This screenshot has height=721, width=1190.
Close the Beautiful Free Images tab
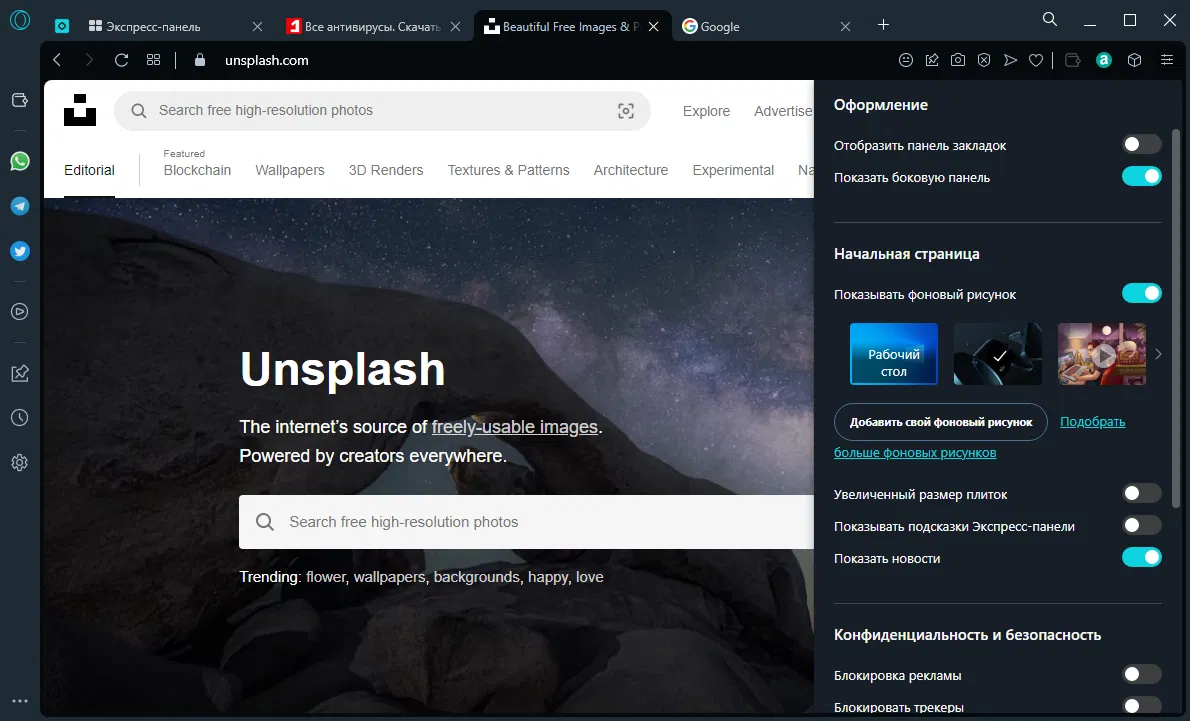(x=653, y=27)
